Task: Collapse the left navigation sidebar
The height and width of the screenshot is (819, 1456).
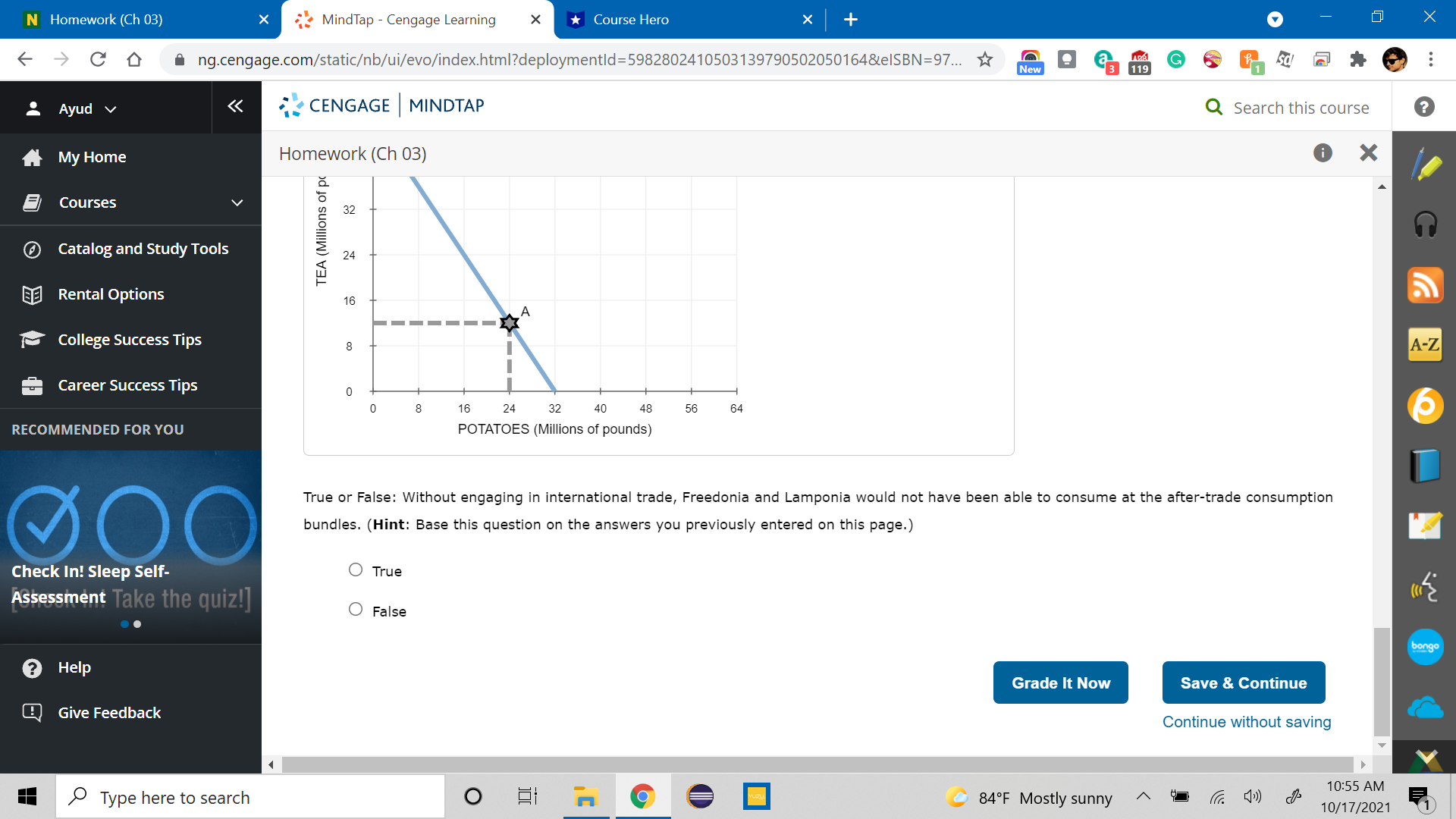Action: click(235, 106)
